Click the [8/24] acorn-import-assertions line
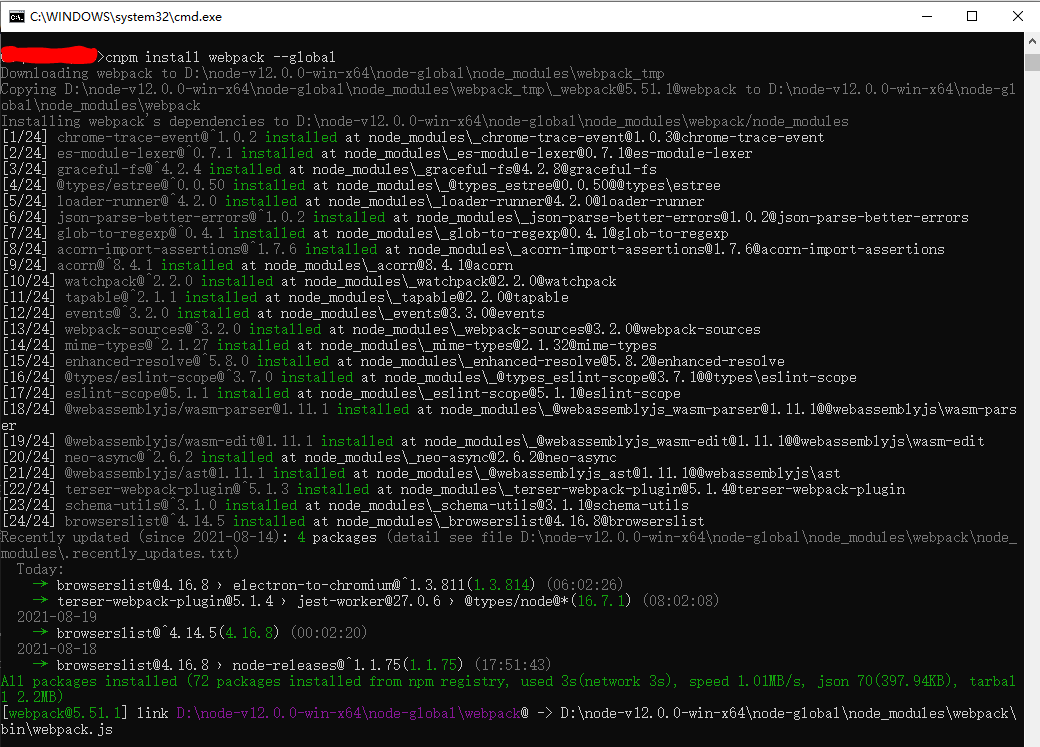1040x747 pixels. point(474,249)
